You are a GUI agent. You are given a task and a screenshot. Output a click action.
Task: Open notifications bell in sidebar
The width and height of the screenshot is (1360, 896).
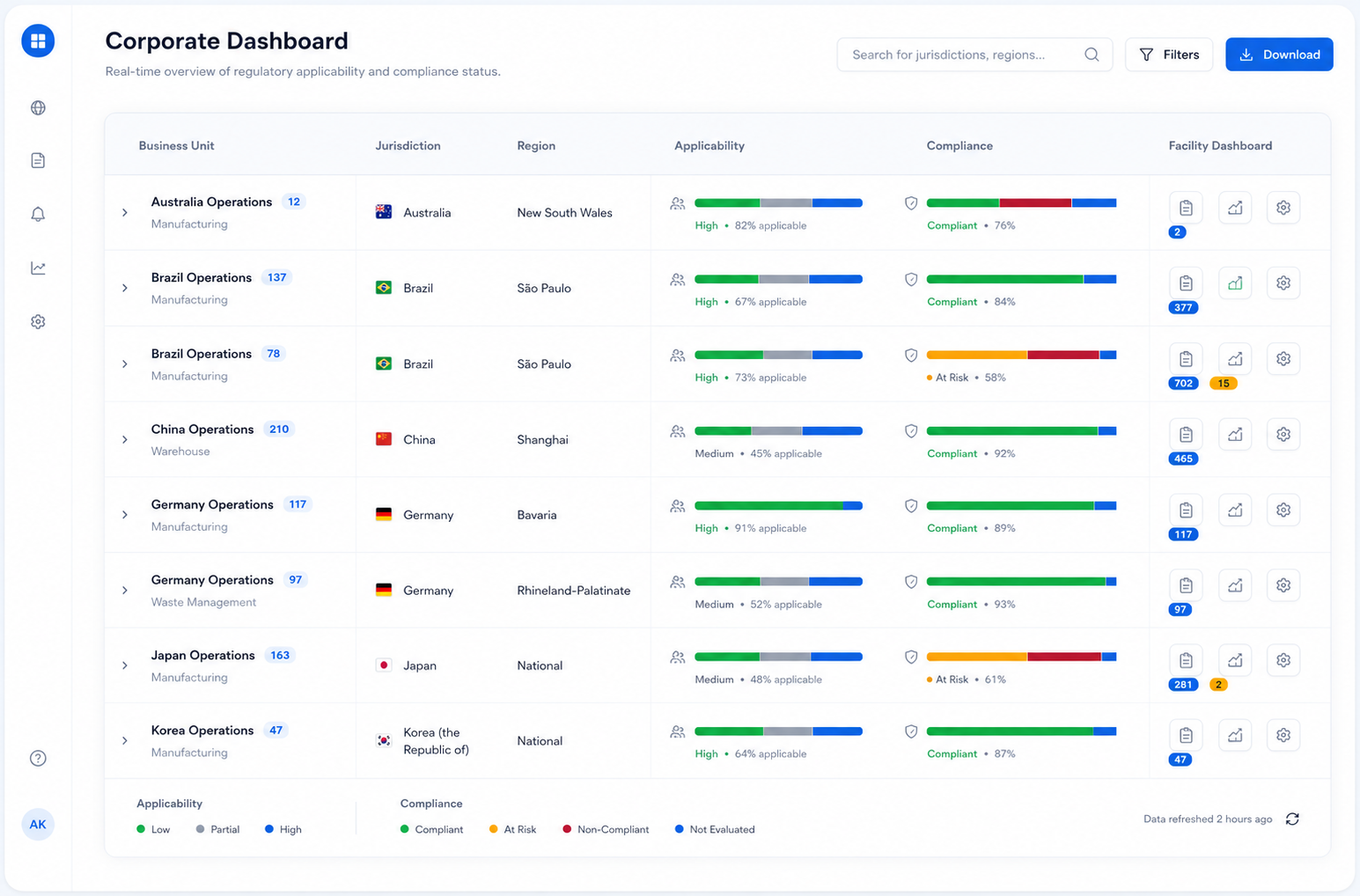[x=38, y=214]
